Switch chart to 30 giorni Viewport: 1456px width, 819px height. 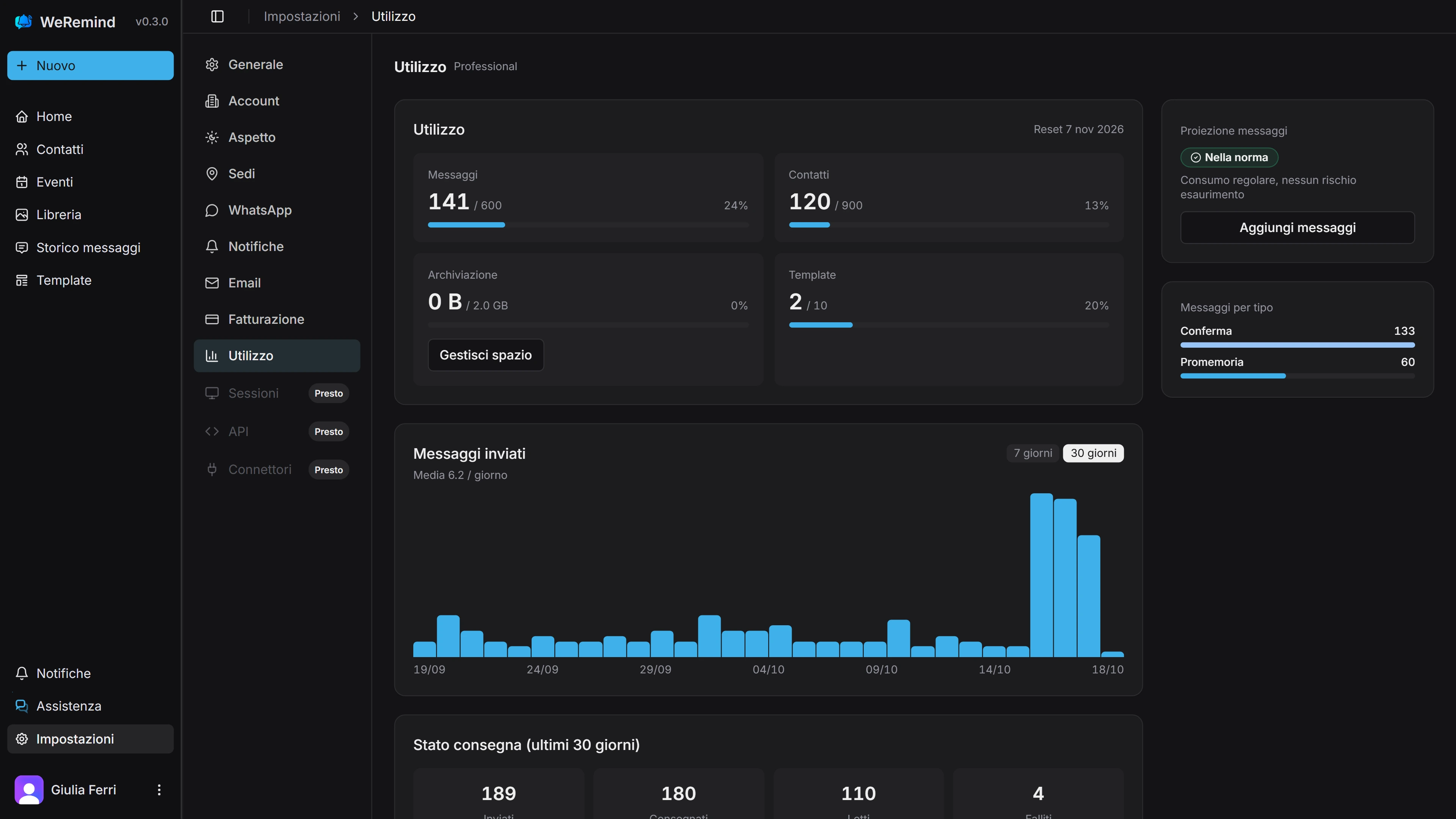(1093, 453)
